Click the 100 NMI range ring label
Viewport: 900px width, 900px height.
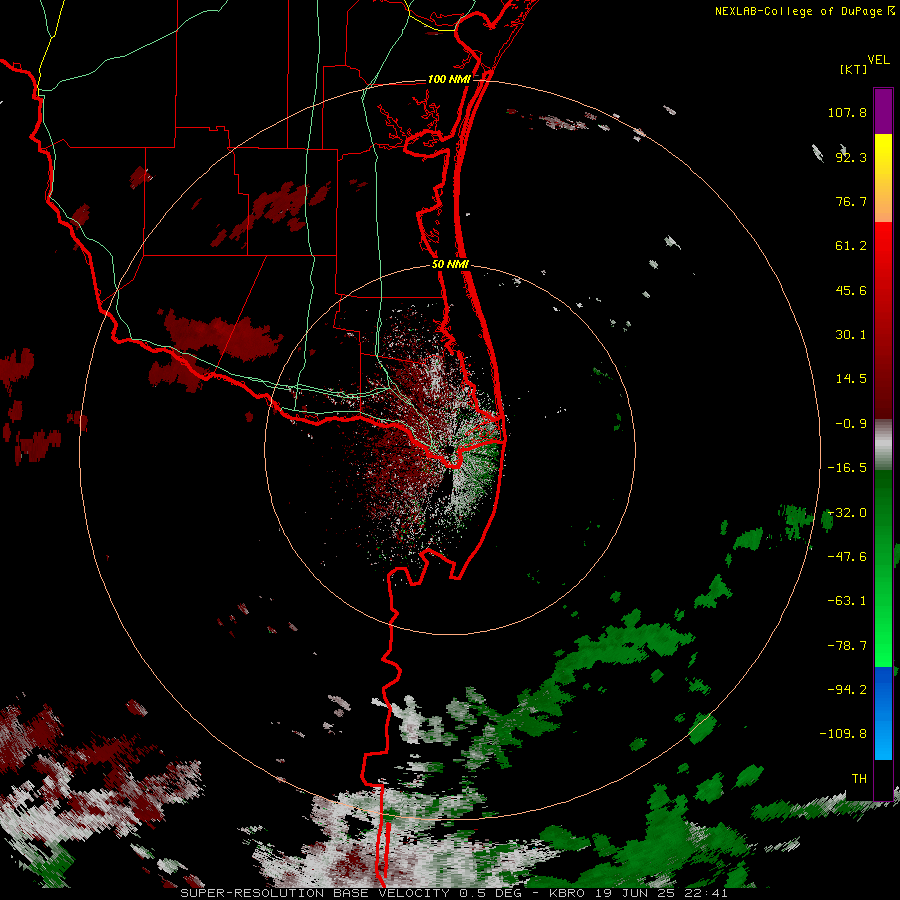point(449,79)
